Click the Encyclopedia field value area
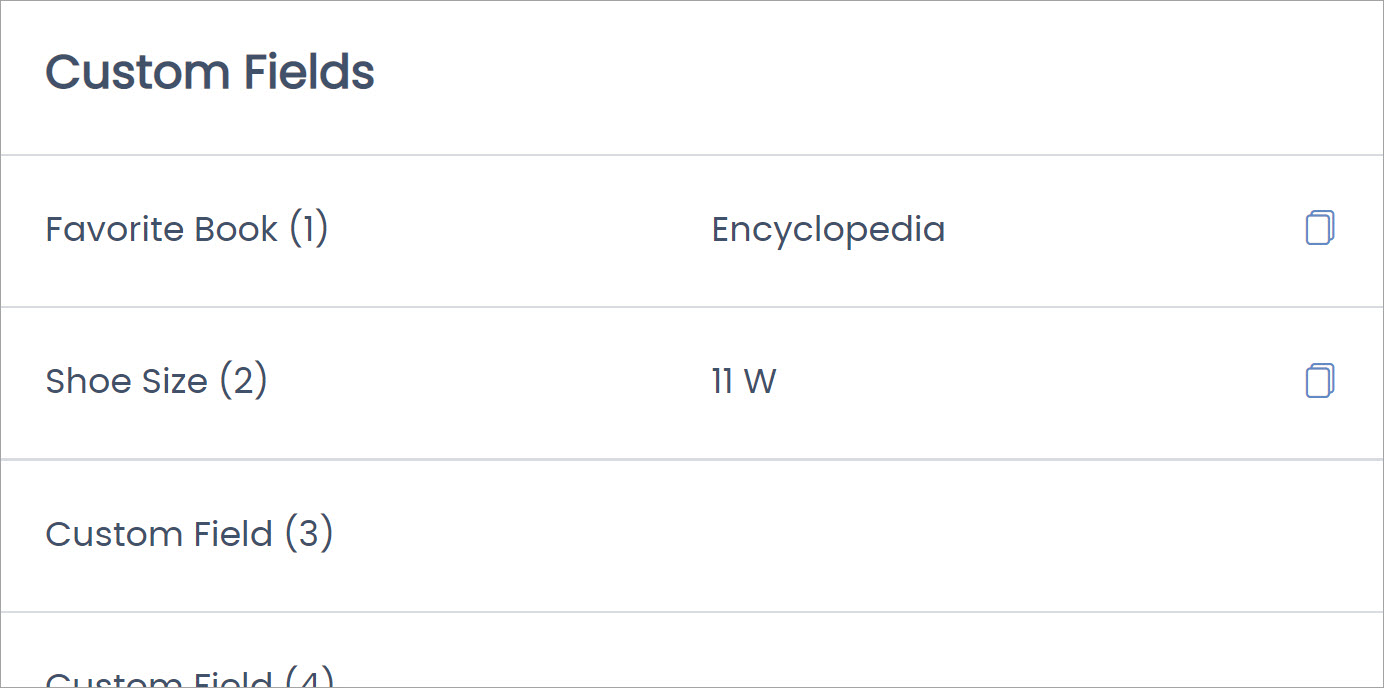The height and width of the screenshot is (688, 1384). point(828,229)
